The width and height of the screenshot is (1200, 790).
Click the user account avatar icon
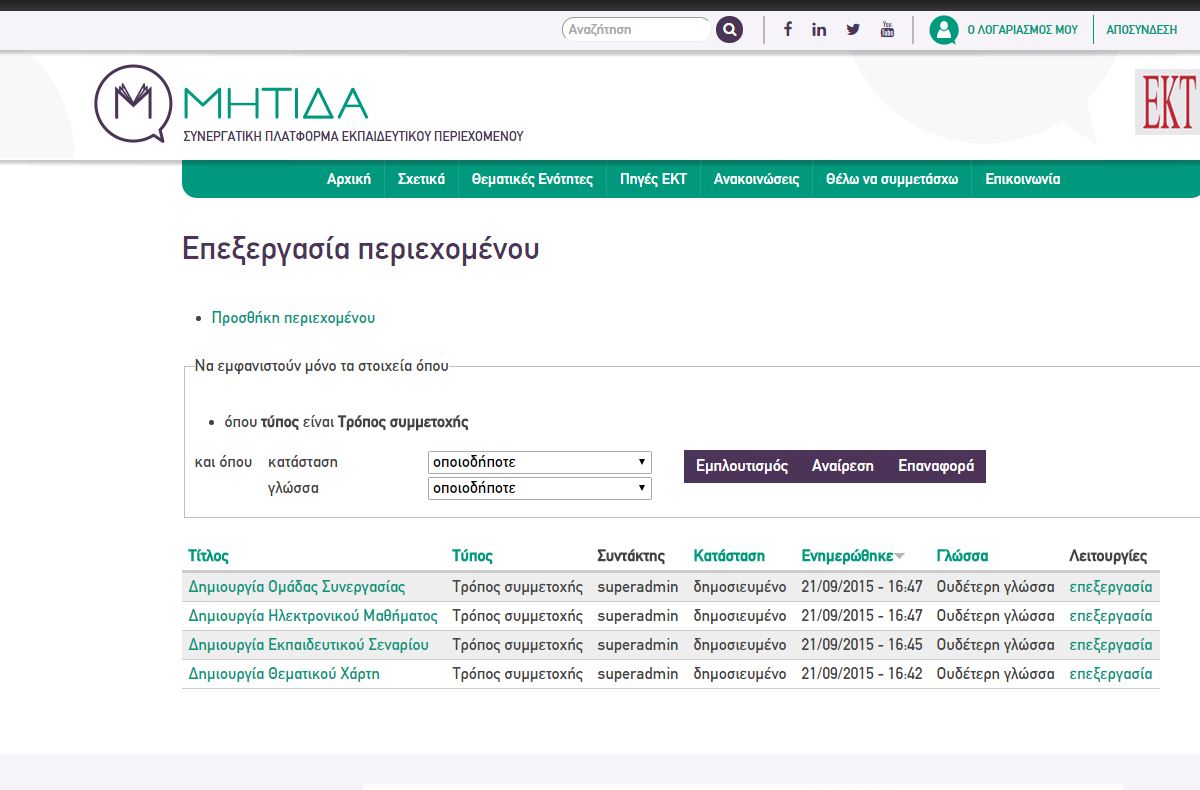pos(943,30)
